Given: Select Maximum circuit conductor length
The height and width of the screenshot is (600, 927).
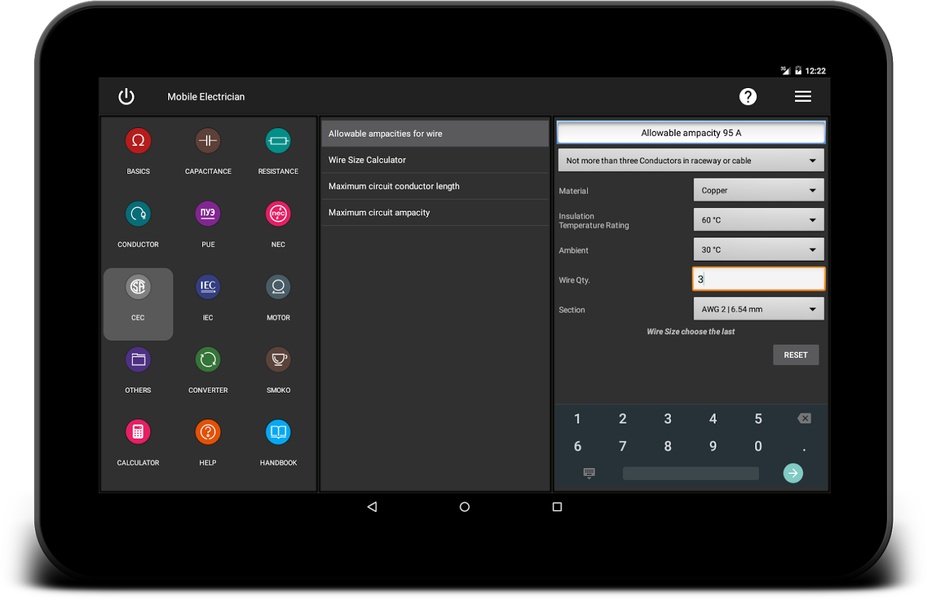Looking at the screenshot, I should (435, 186).
